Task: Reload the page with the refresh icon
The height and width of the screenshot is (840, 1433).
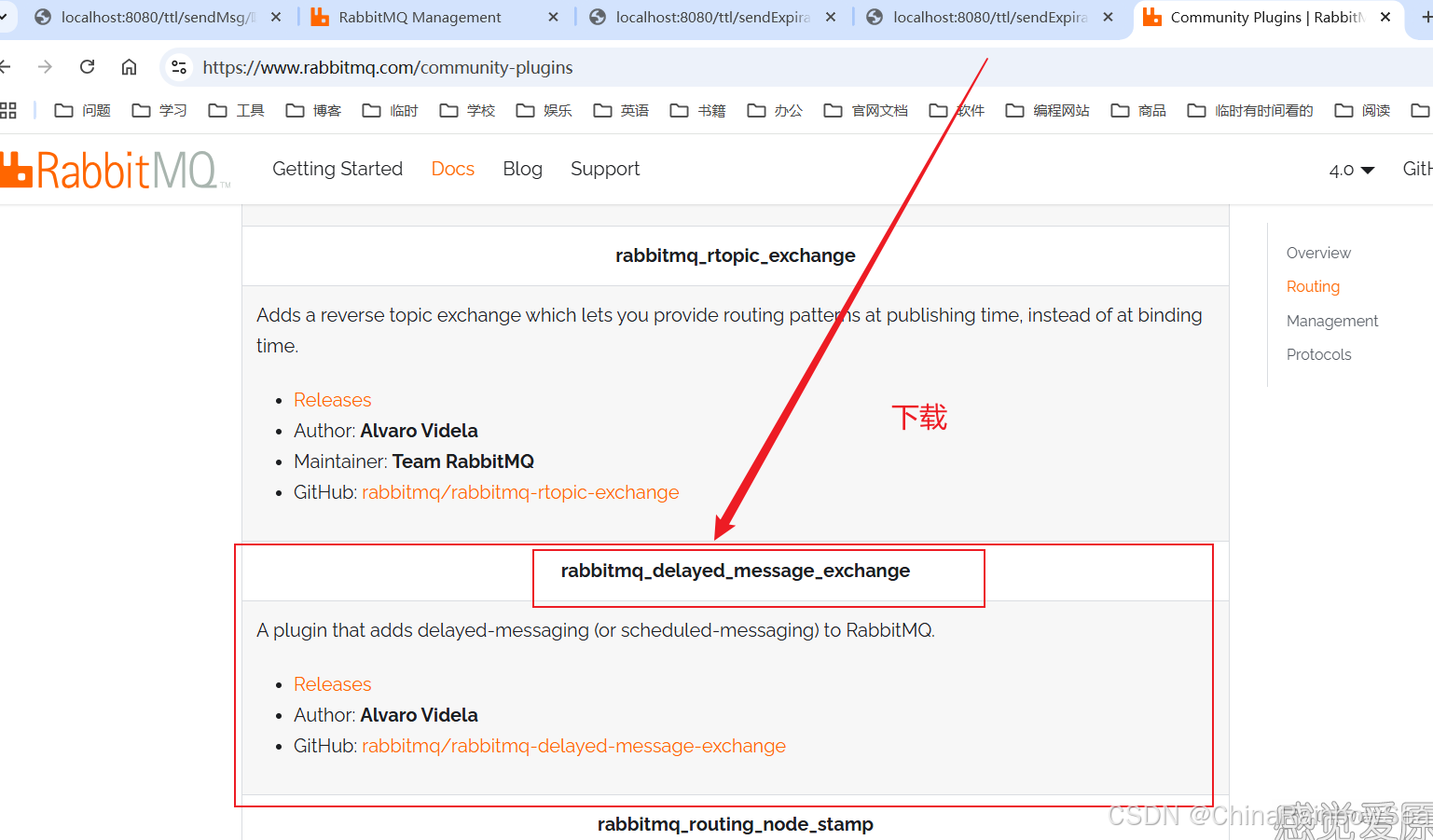Action: [87, 67]
